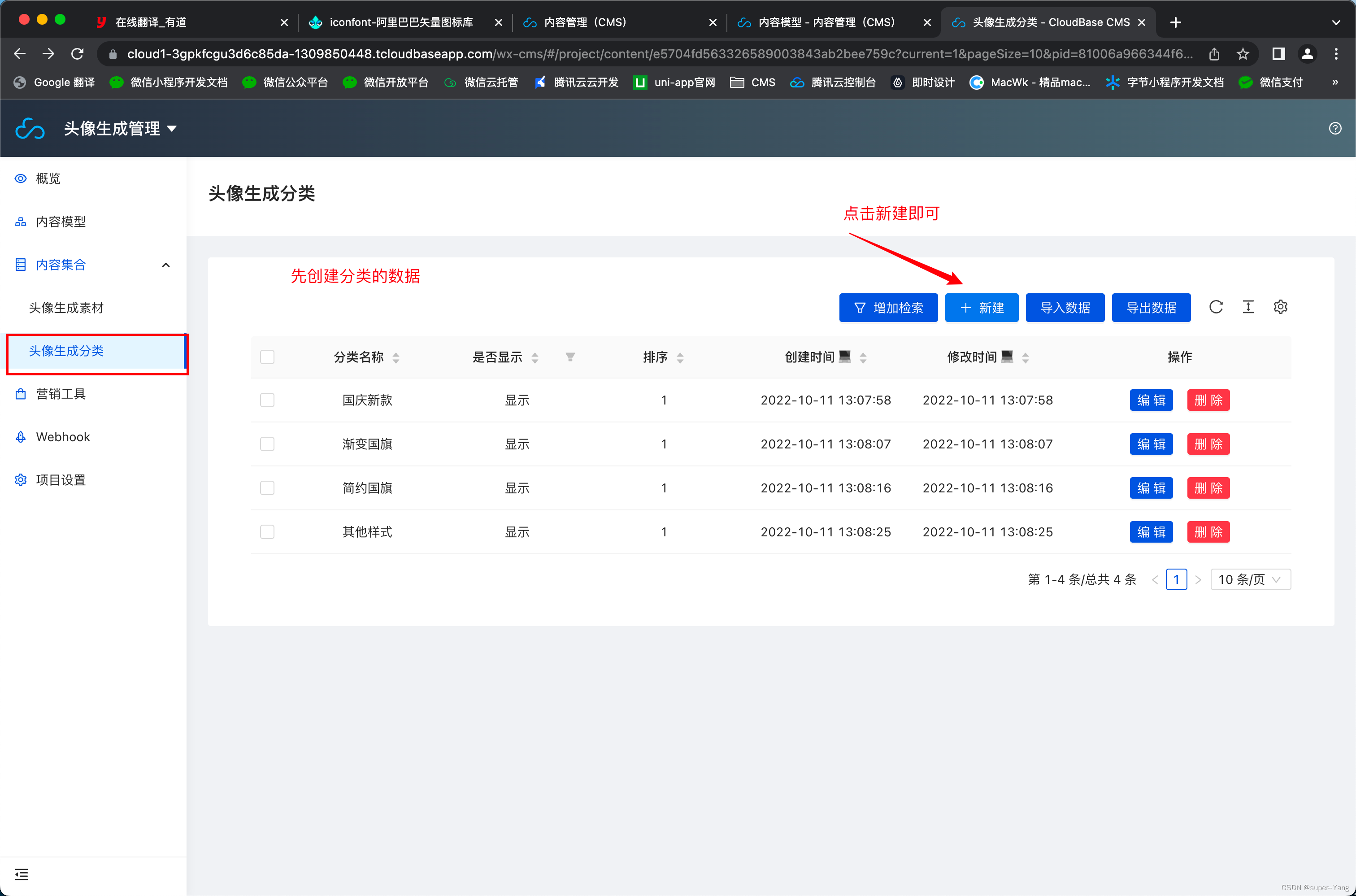Check the box for 简约国旗 row
Screen dimensions: 1356x896
[x=267, y=488]
